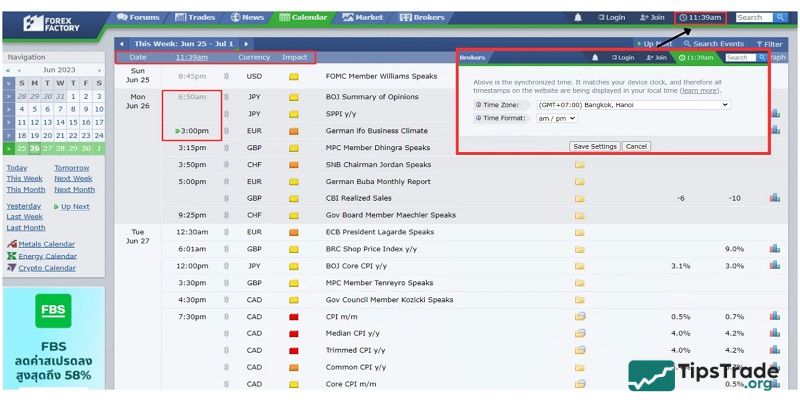Image resolution: width=800 pixels, height=400 pixels.
Task: Expand the Time Zone dropdown
Action: click(x=632, y=105)
